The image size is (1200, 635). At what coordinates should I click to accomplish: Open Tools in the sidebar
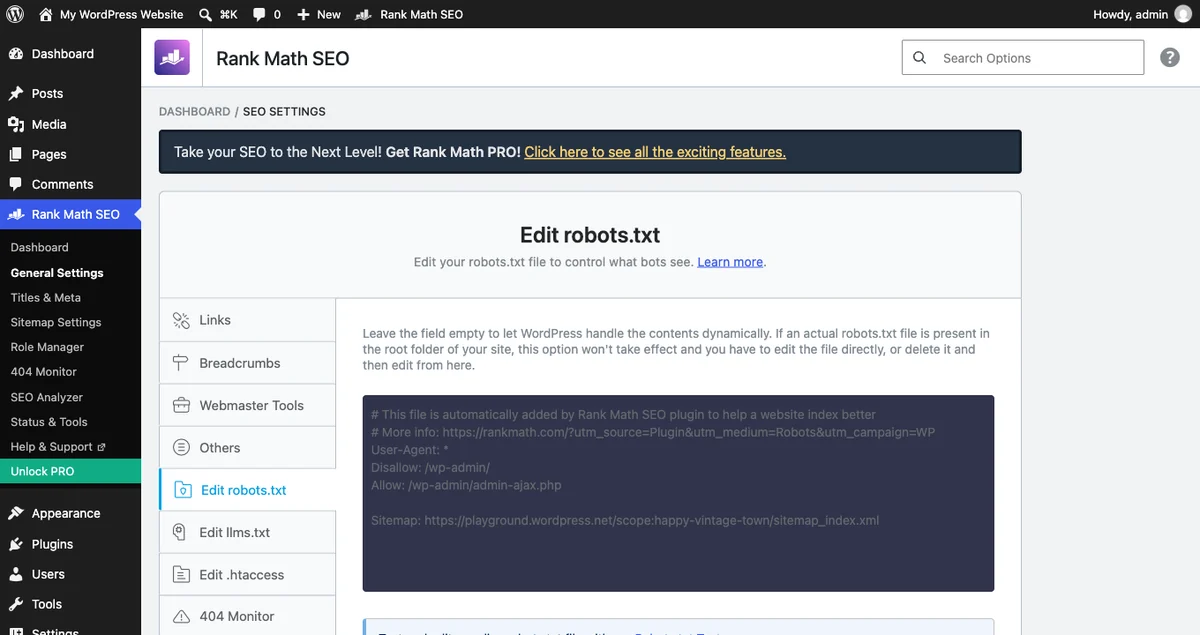70,604
